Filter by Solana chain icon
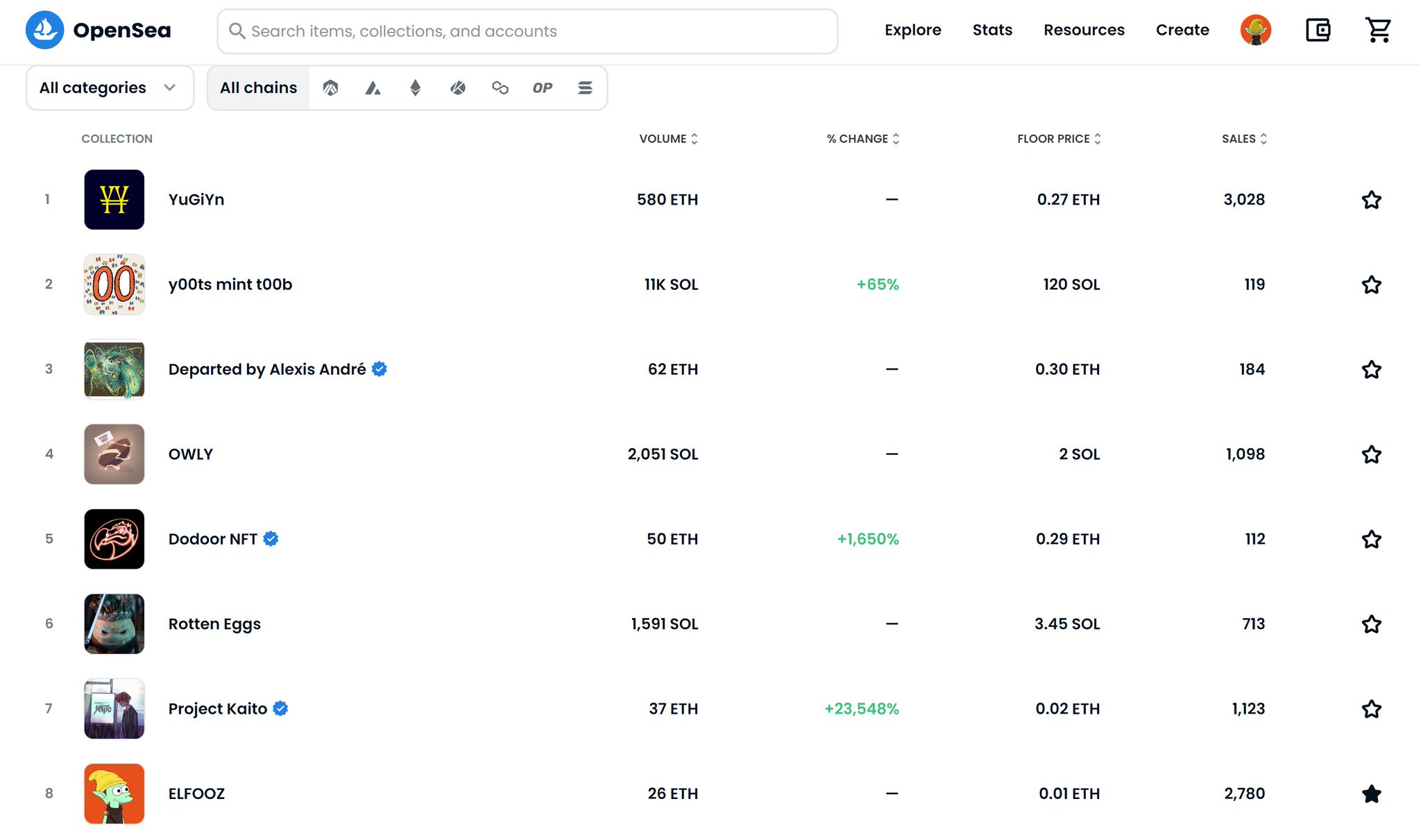The height and width of the screenshot is (840, 1421). tap(585, 88)
